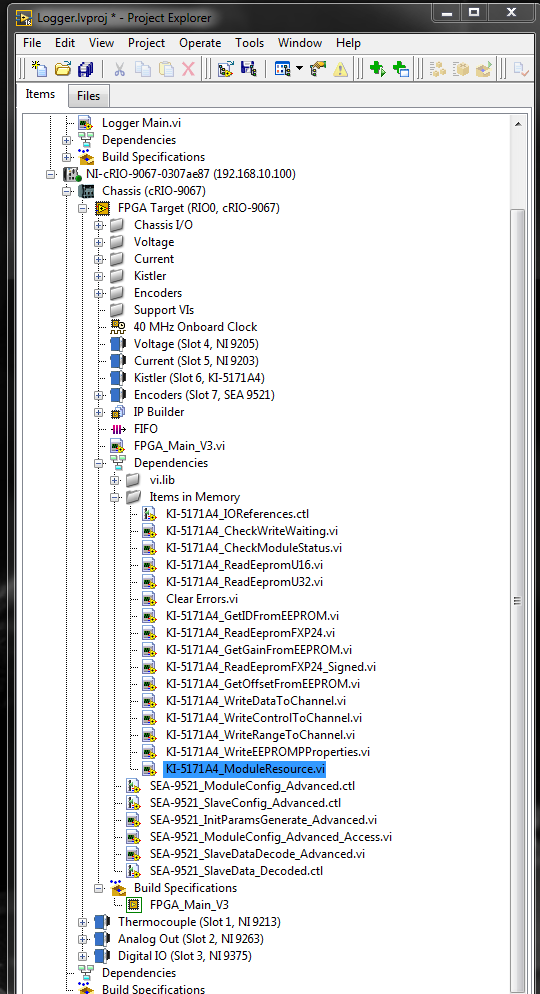Viewport: 540px width, 994px height.
Task: Open the File menu
Action: tap(32, 43)
